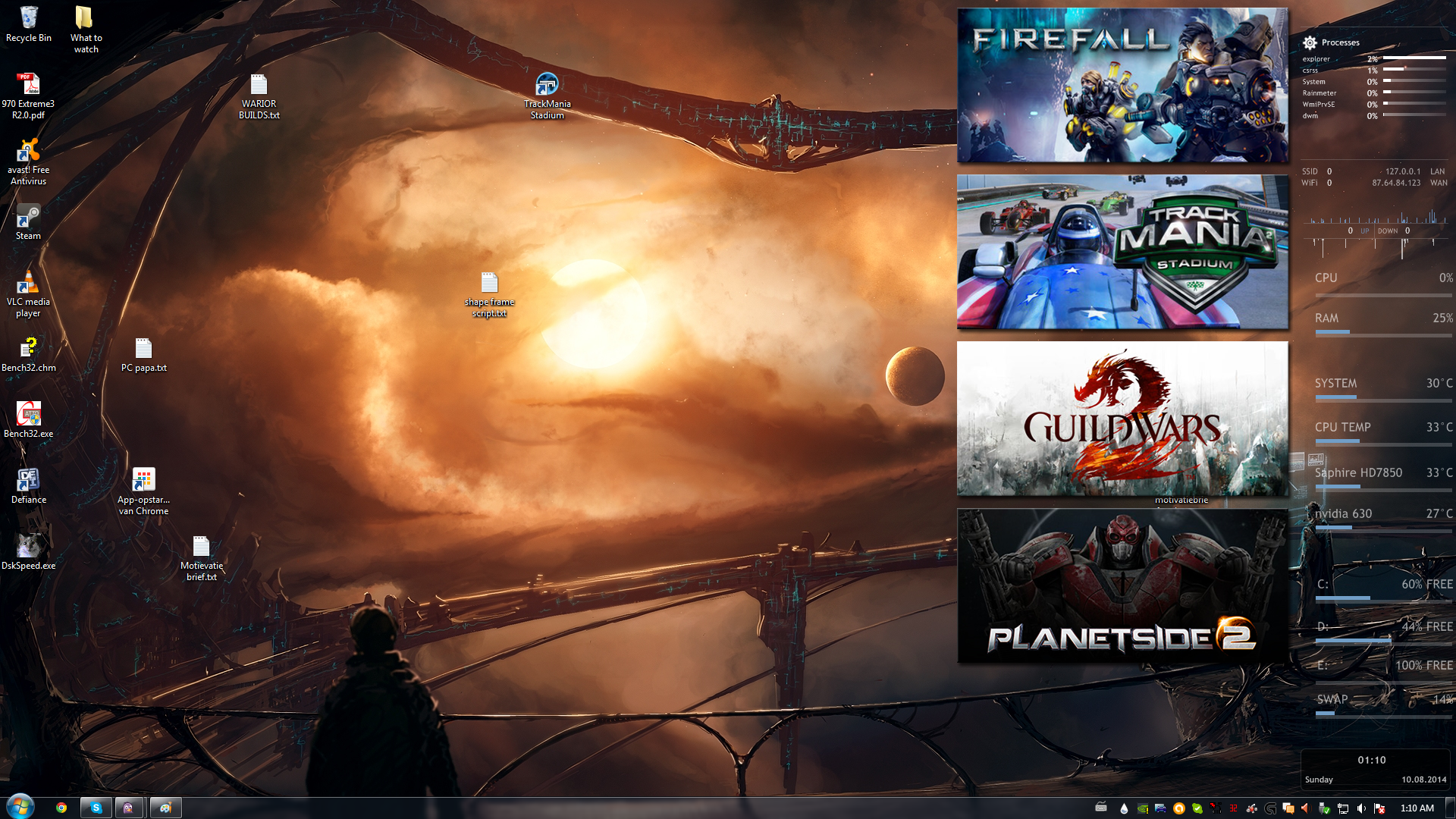Click the D: drive 44% FREE text

click(1427, 626)
